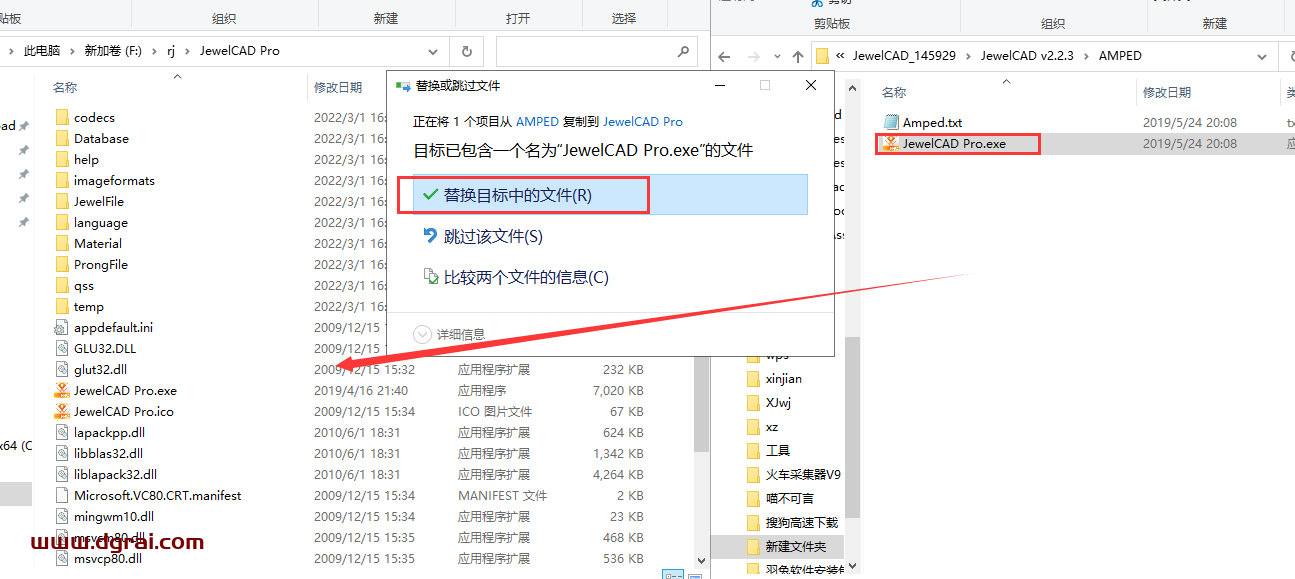Open the chevron after rj in breadcrumb
Viewport: 1295px width, 579px height.
tap(187, 50)
